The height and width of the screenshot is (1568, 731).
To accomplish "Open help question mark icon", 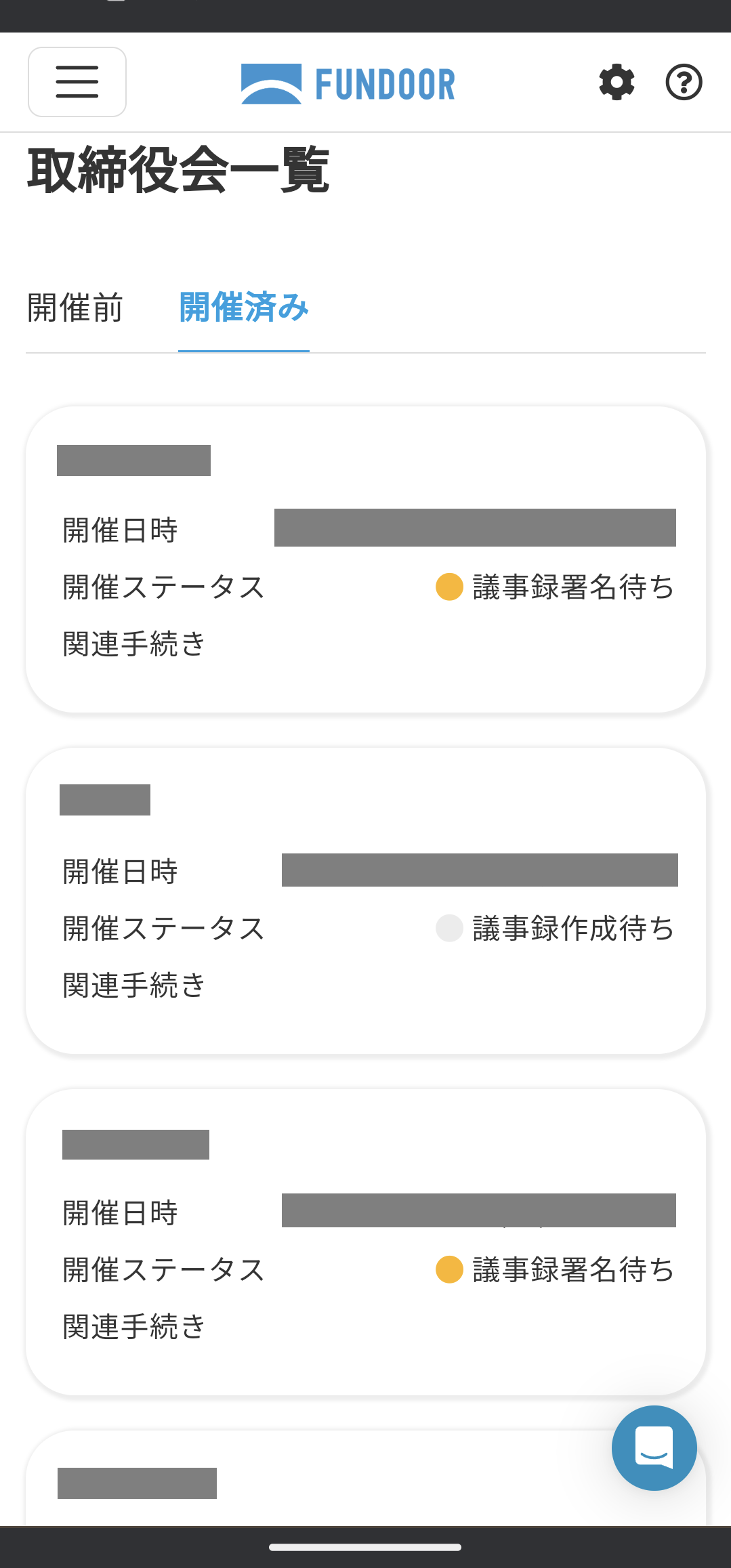I will [x=684, y=83].
